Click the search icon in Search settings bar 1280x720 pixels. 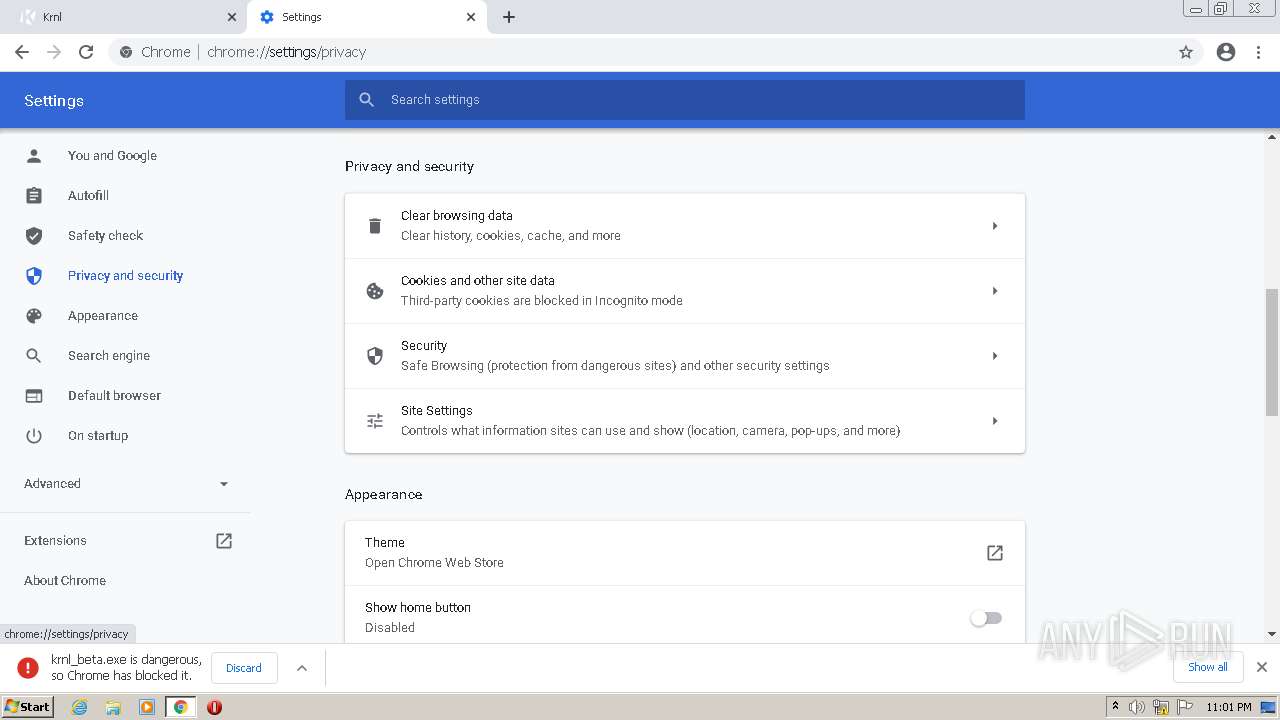(367, 100)
